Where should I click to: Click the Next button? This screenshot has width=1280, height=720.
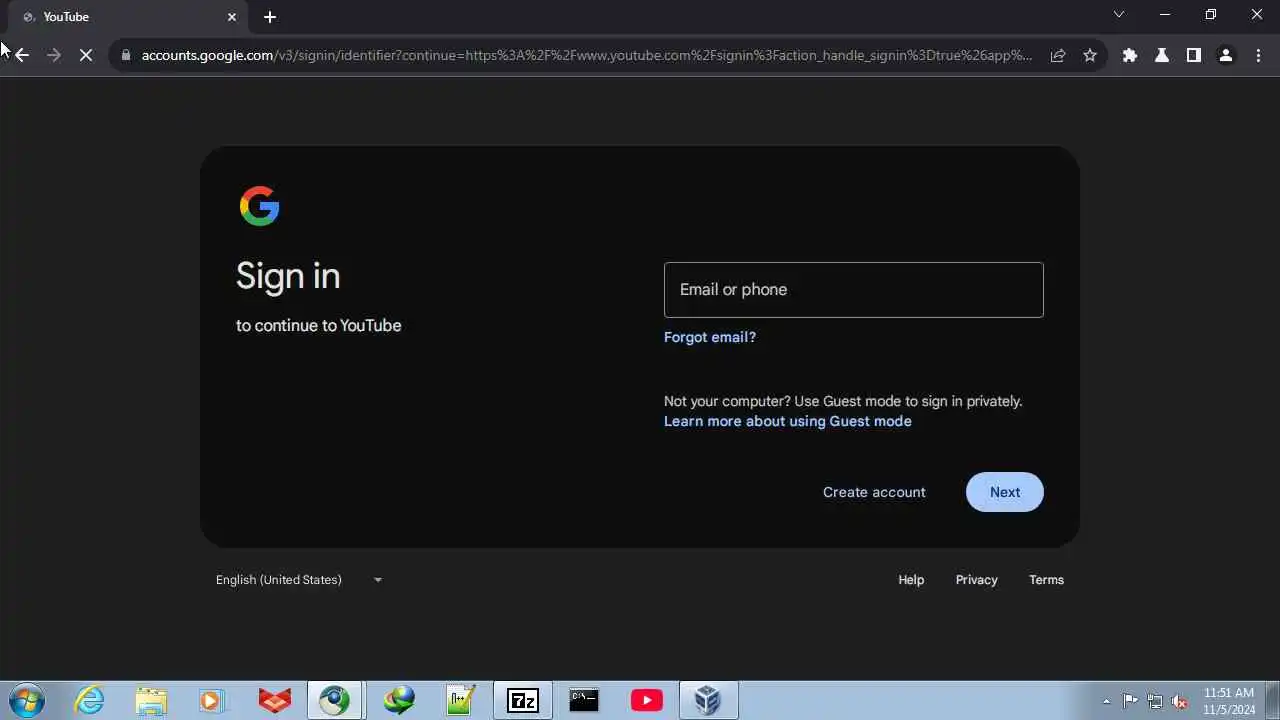tap(1005, 492)
